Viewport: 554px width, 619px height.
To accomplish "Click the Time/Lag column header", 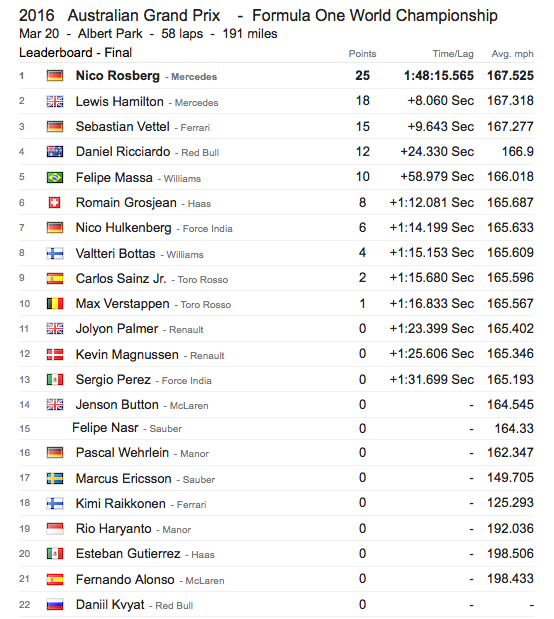I will [x=453, y=54].
